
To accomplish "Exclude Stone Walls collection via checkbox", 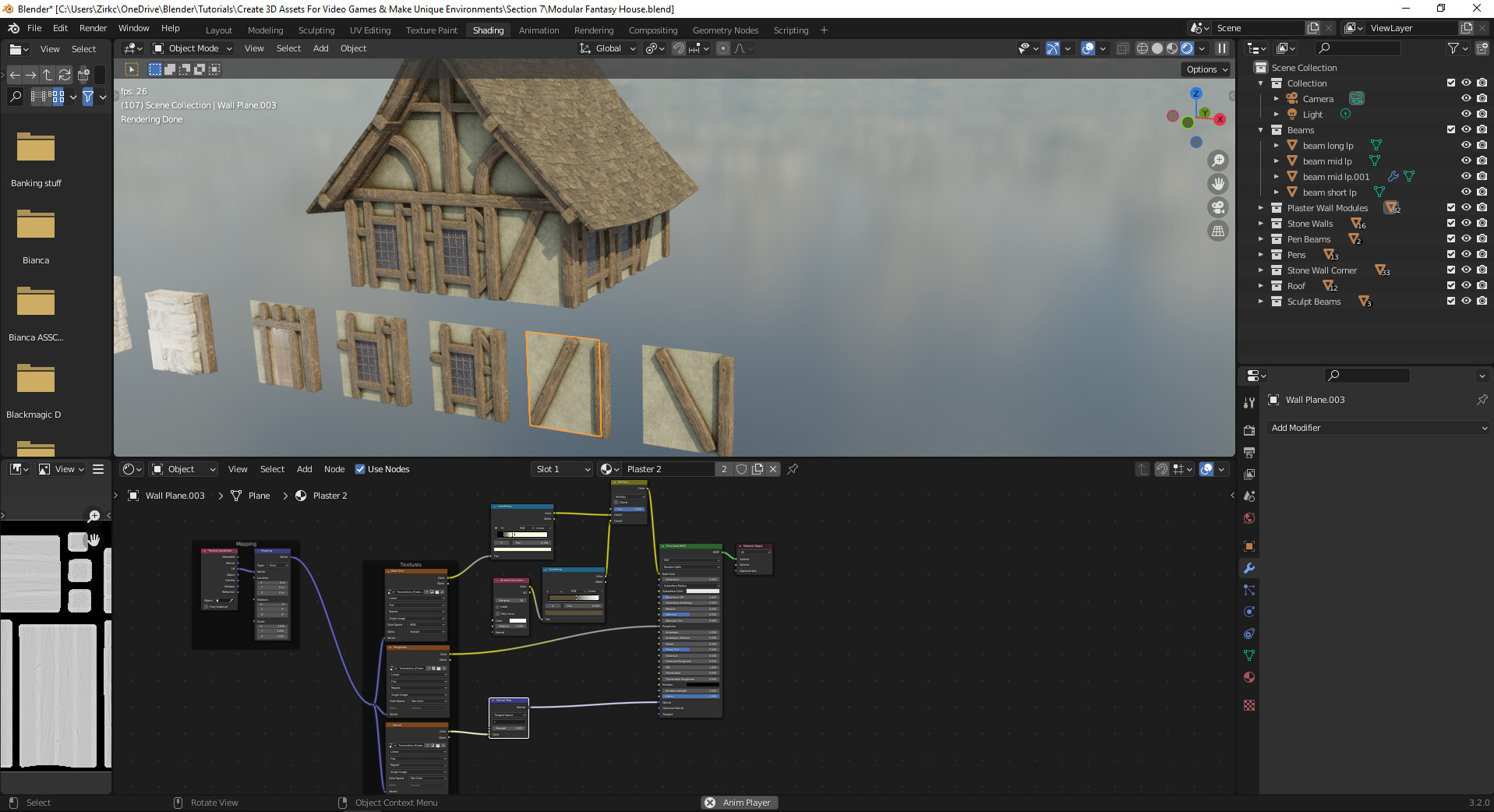I will (1450, 224).
